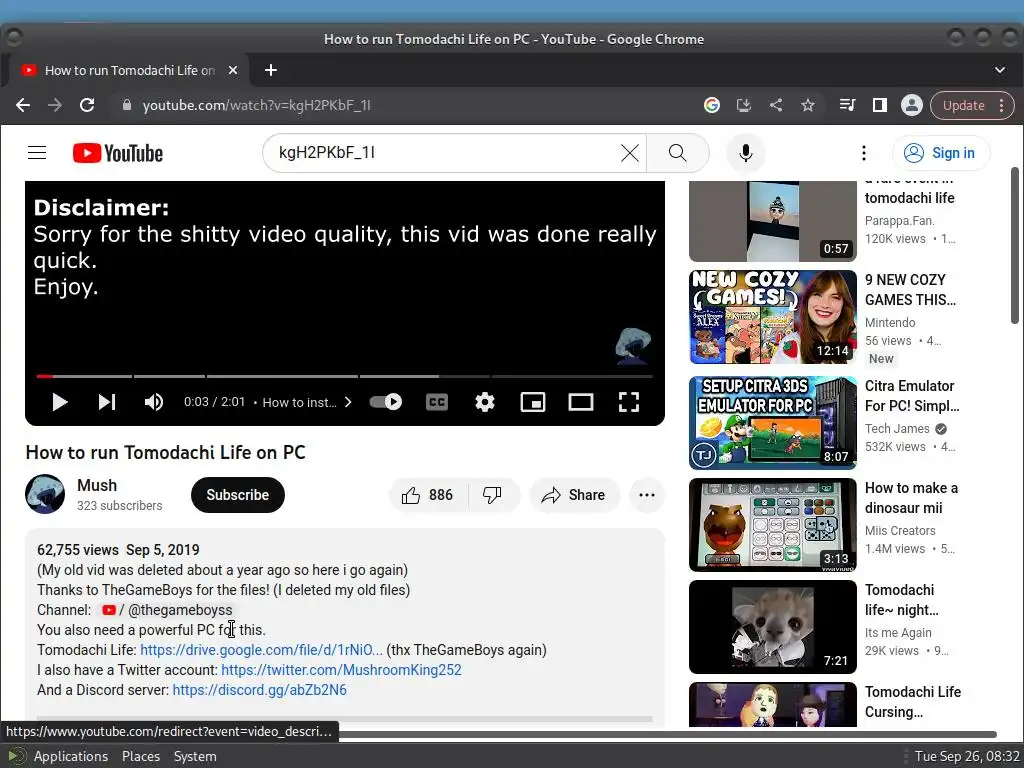Open more actions ellipsis under video
This screenshot has width=1024, height=768.
point(647,495)
